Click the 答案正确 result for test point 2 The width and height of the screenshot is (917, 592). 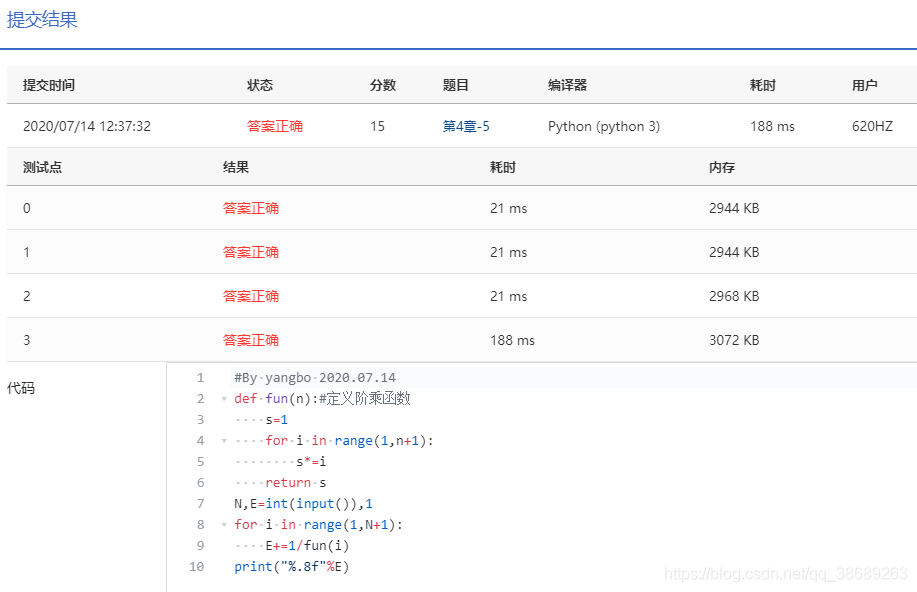point(250,296)
